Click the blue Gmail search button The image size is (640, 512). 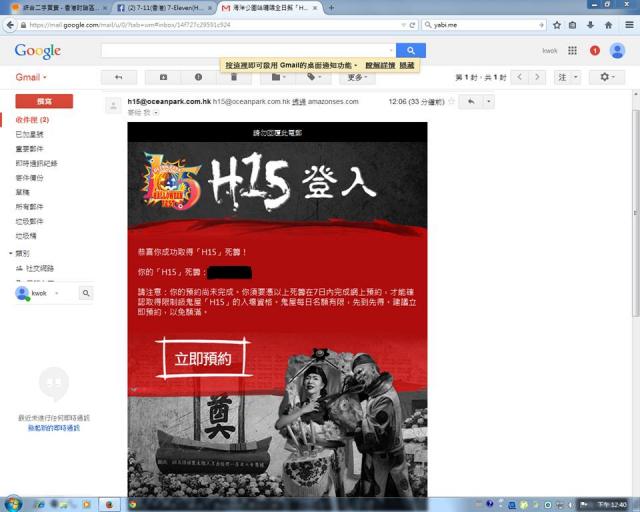(411, 50)
